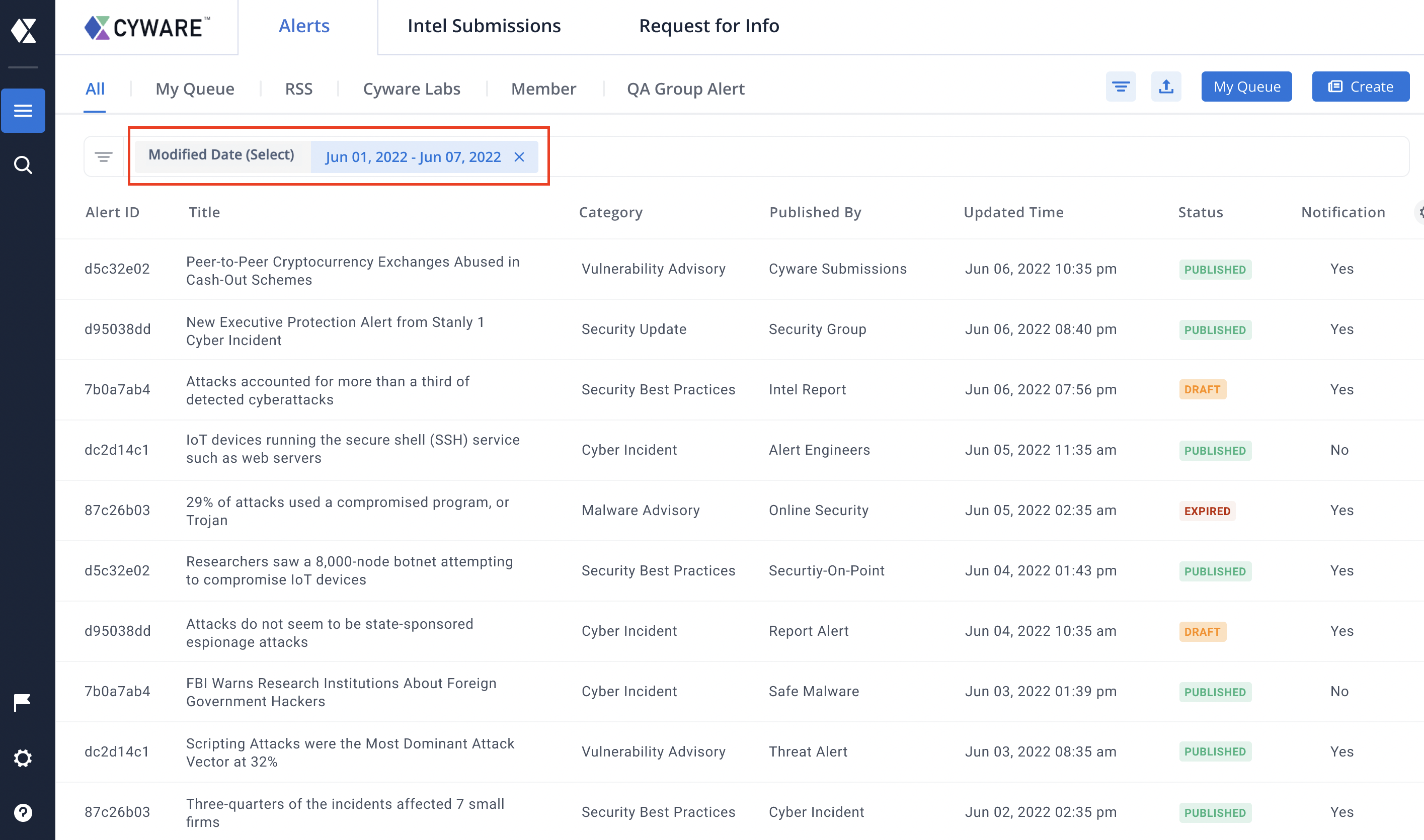Click the hamburger menu icon in sidebar
Image resolution: width=1424 pixels, height=840 pixels.
pyautogui.click(x=25, y=110)
